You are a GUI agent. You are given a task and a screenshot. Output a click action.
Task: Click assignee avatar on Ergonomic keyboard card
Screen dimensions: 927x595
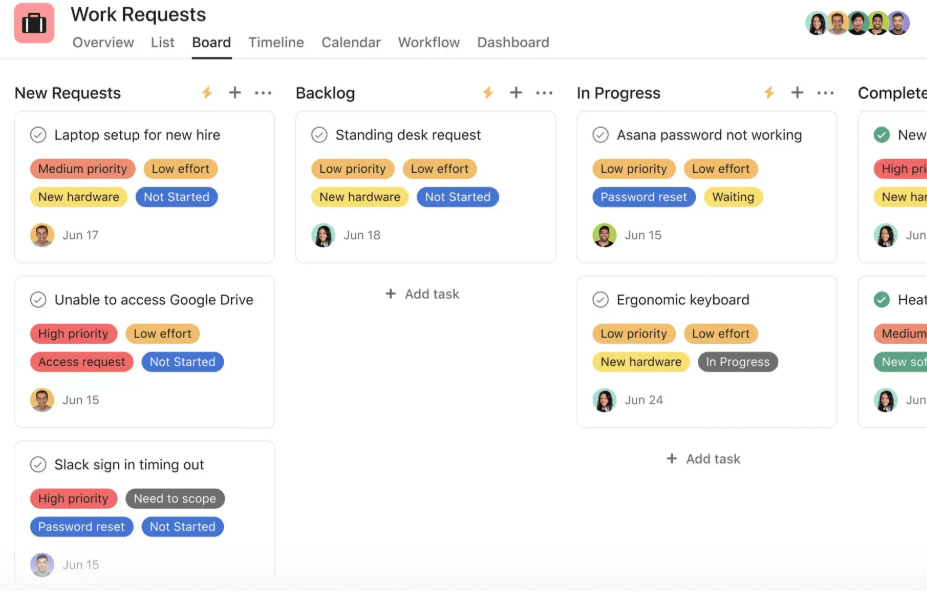pyautogui.click(x=604, y=400)
